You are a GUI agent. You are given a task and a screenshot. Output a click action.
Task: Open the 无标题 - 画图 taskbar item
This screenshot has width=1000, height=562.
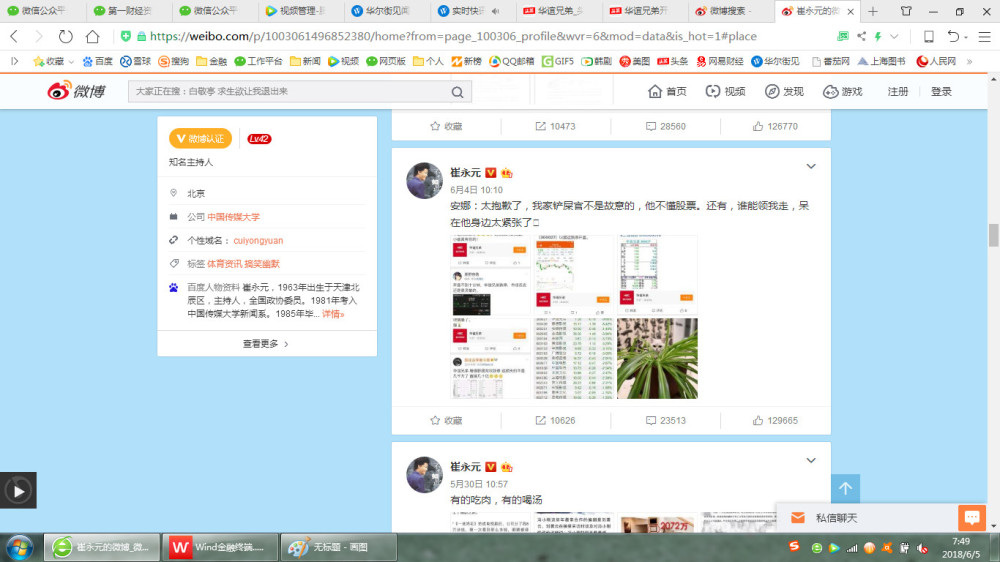click(x=339, y=547)
